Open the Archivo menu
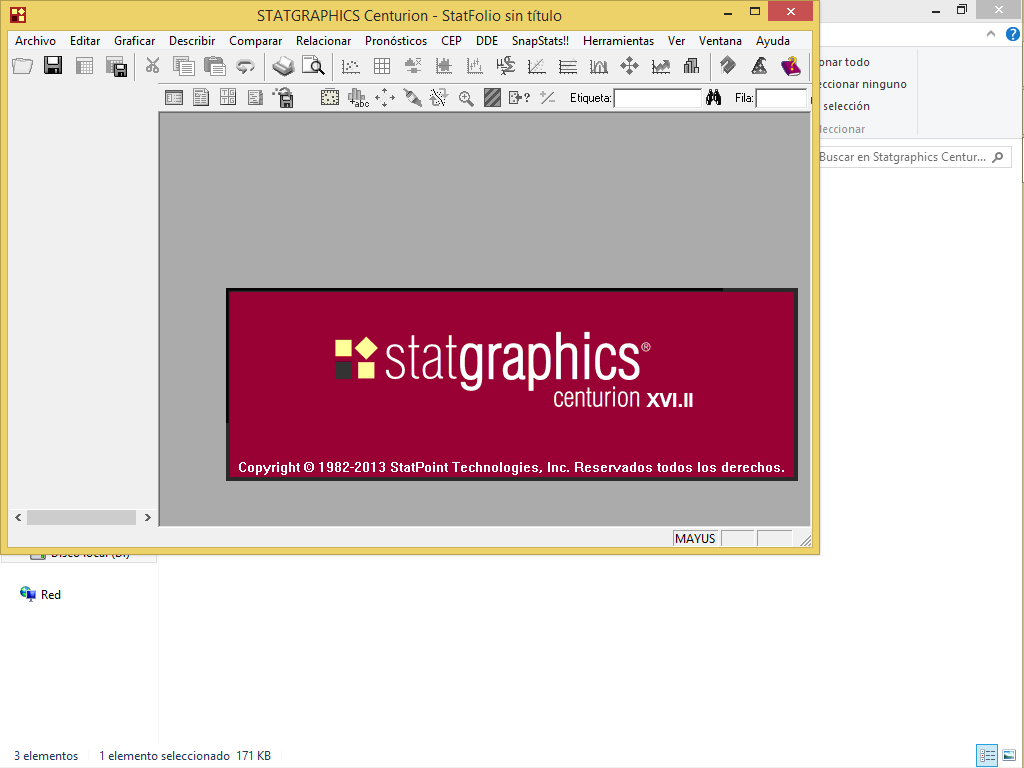This screenshot has width=1024, height=768. [x=35, y=40]
